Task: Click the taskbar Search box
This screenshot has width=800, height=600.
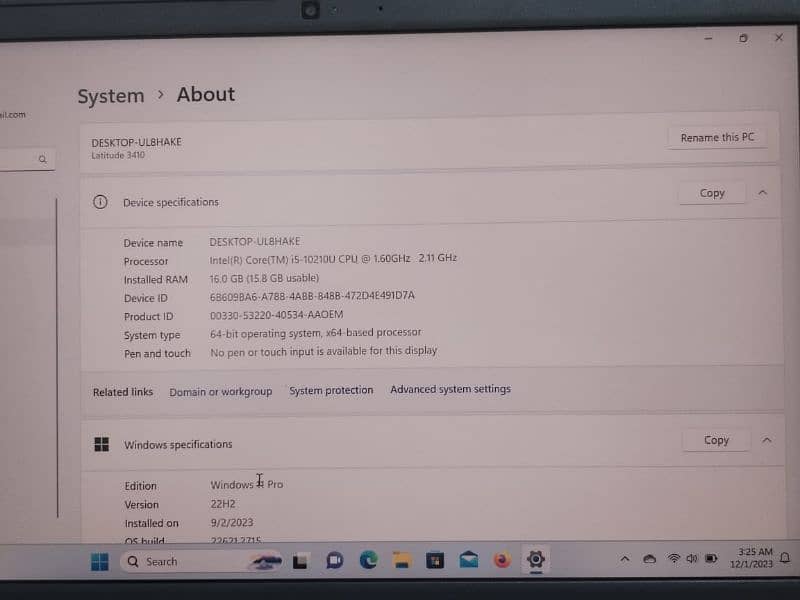Action: click(x=202, y=561)
